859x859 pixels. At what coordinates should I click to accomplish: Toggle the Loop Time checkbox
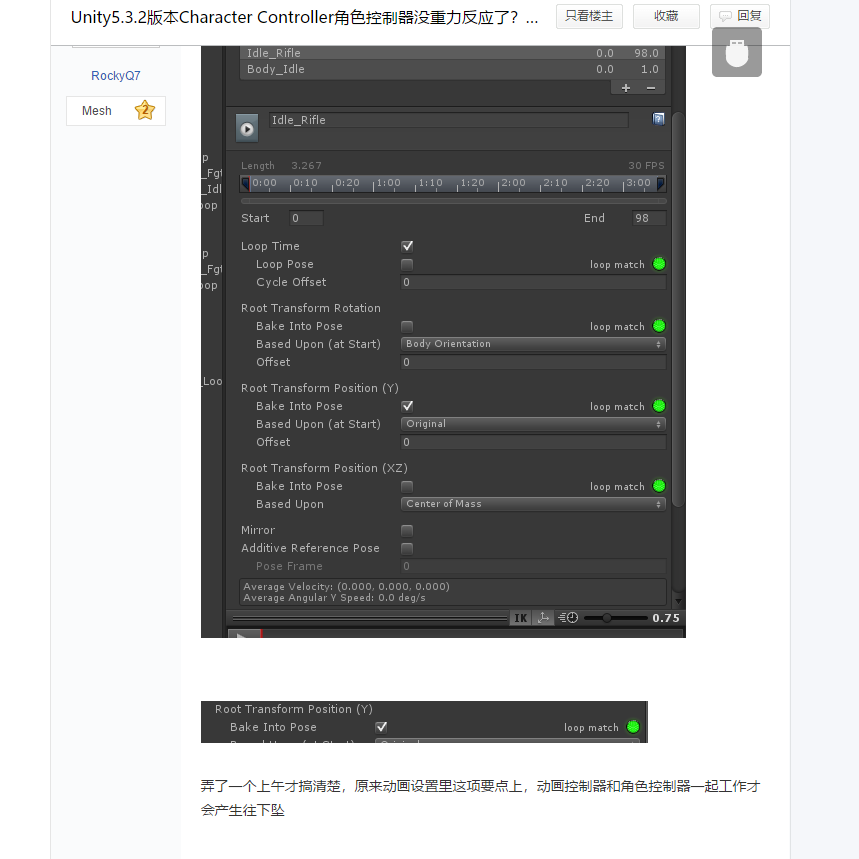pyautogui.click(x=407, y=246)
